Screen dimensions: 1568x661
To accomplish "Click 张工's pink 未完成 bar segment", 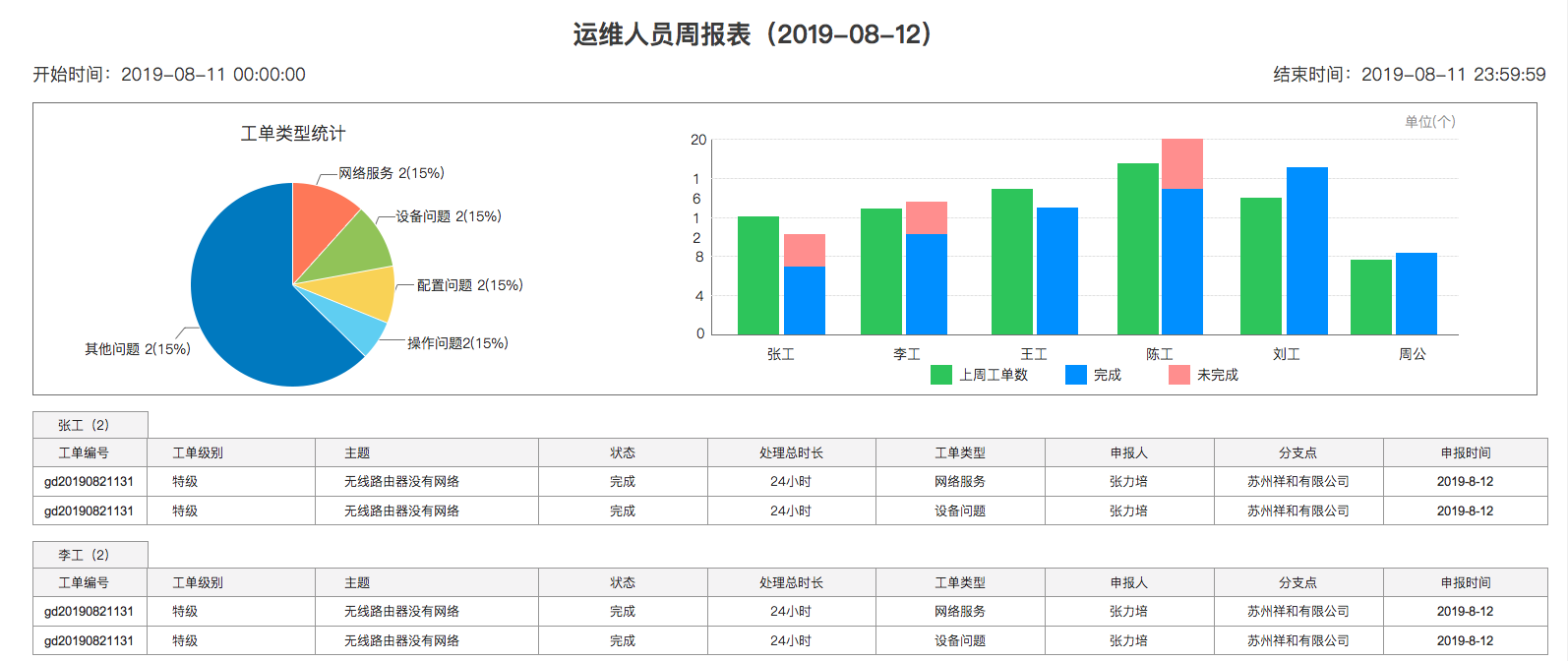I will 805,250.
